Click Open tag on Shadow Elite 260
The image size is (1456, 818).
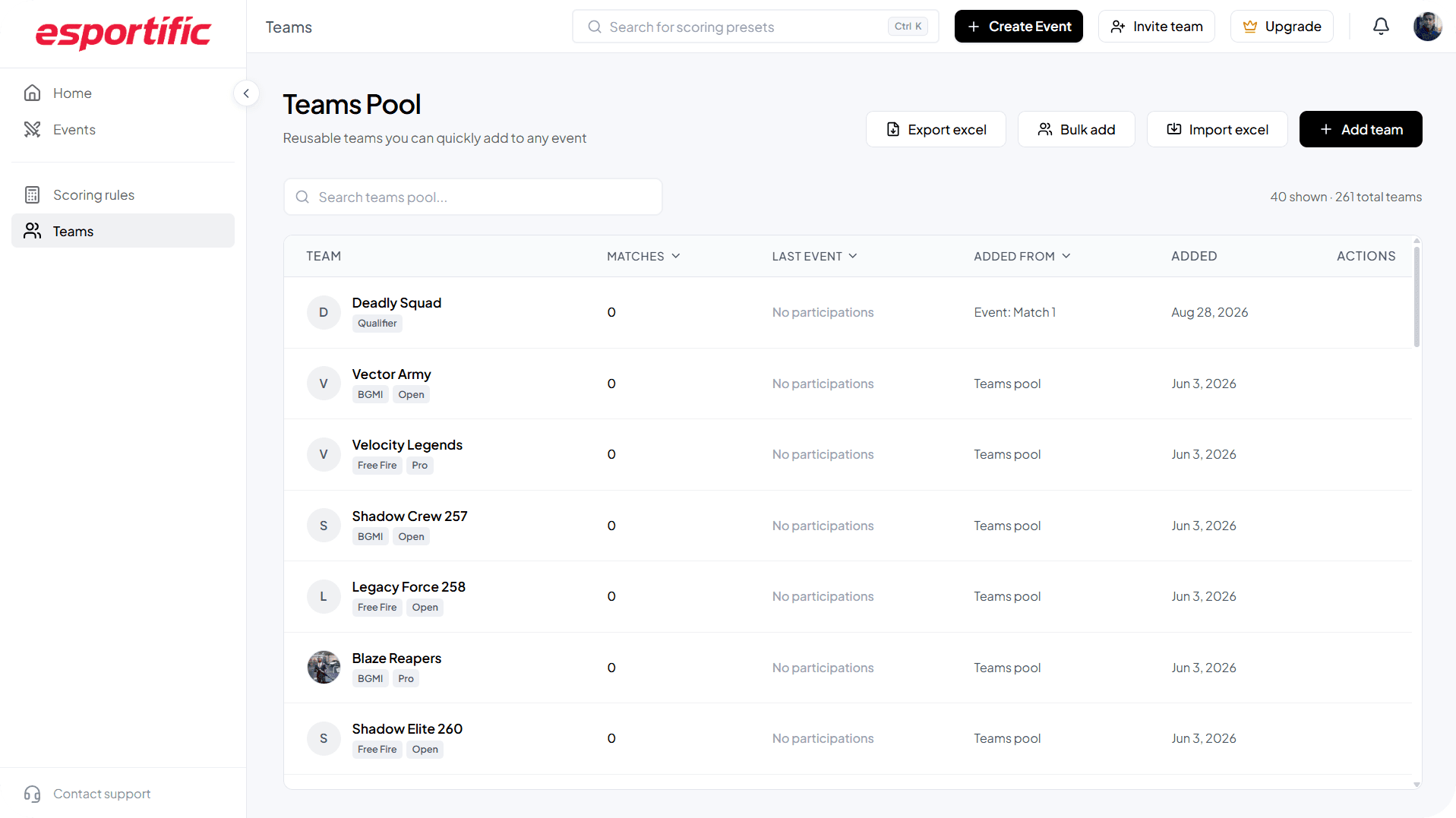(425, 750)
